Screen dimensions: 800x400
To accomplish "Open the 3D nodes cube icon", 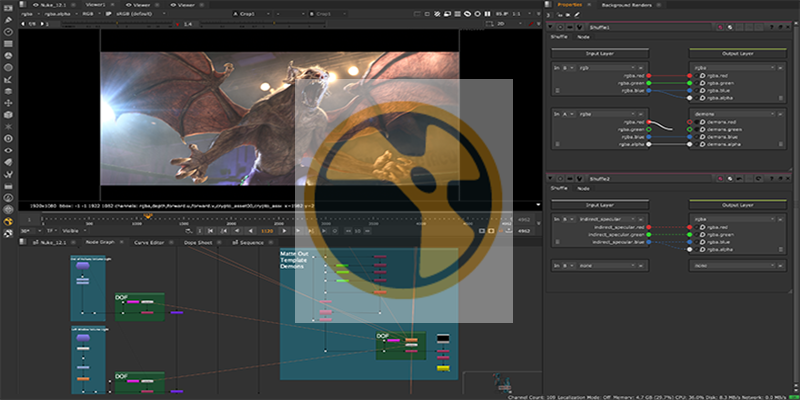I will [8, 115].
